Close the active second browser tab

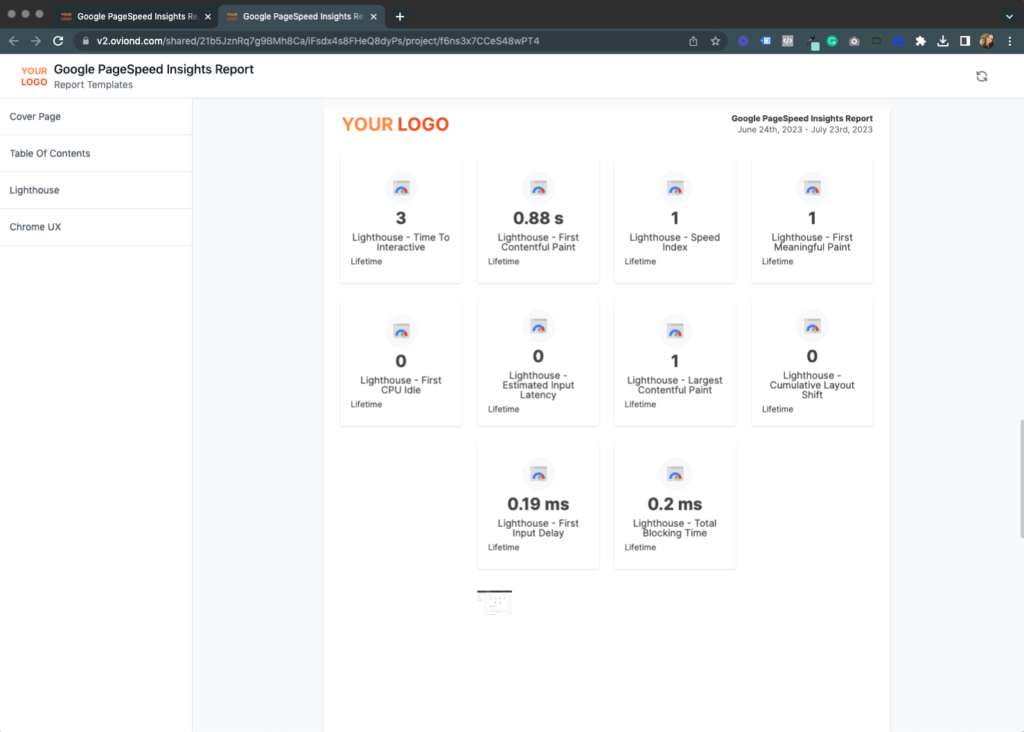pyautogui.click(x=374, y=16)
